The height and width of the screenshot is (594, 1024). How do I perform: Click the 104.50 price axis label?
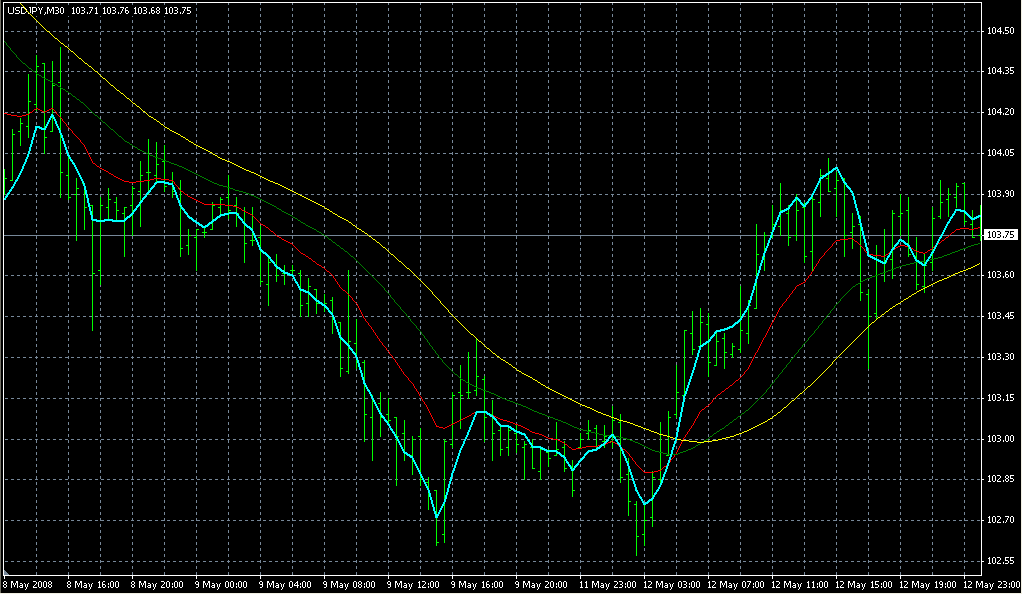(x=999, y=31)
